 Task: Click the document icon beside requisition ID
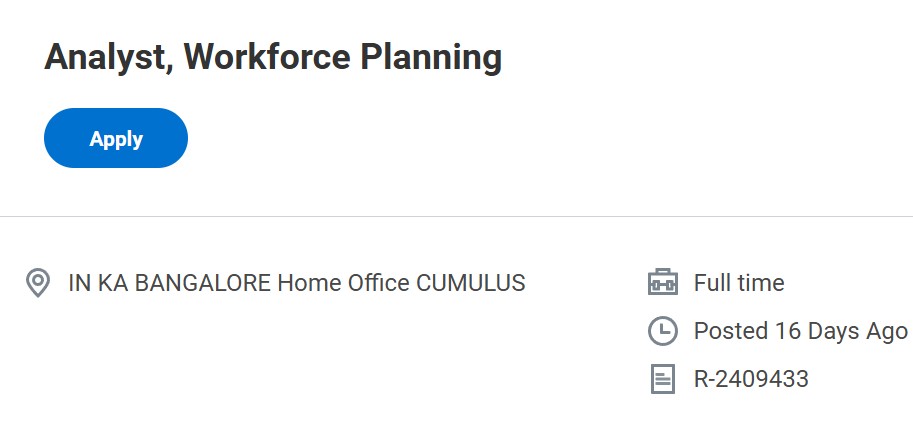coord(663,379)
